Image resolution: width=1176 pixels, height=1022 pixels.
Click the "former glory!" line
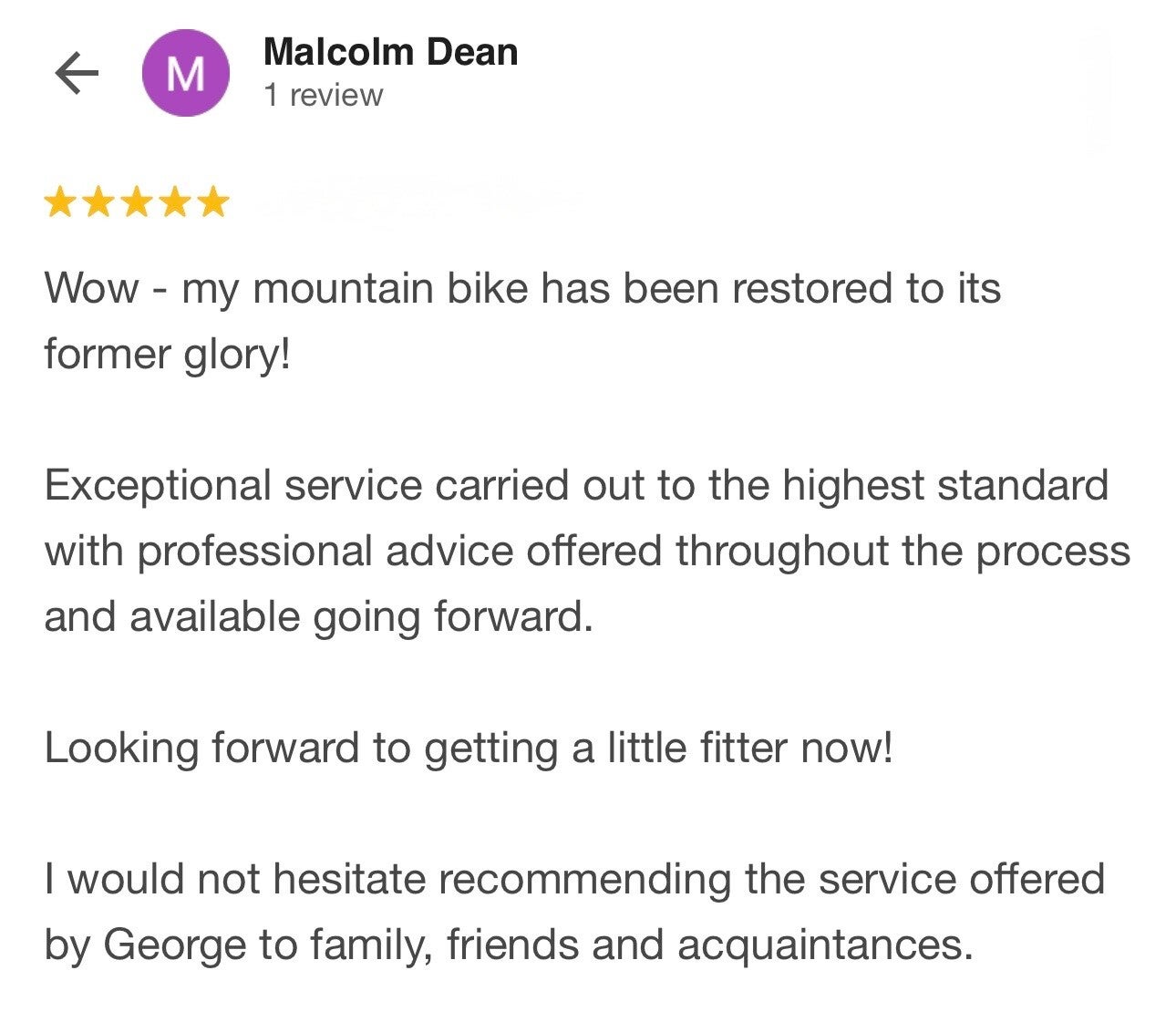pyautogui.click(x=168, y=355)
